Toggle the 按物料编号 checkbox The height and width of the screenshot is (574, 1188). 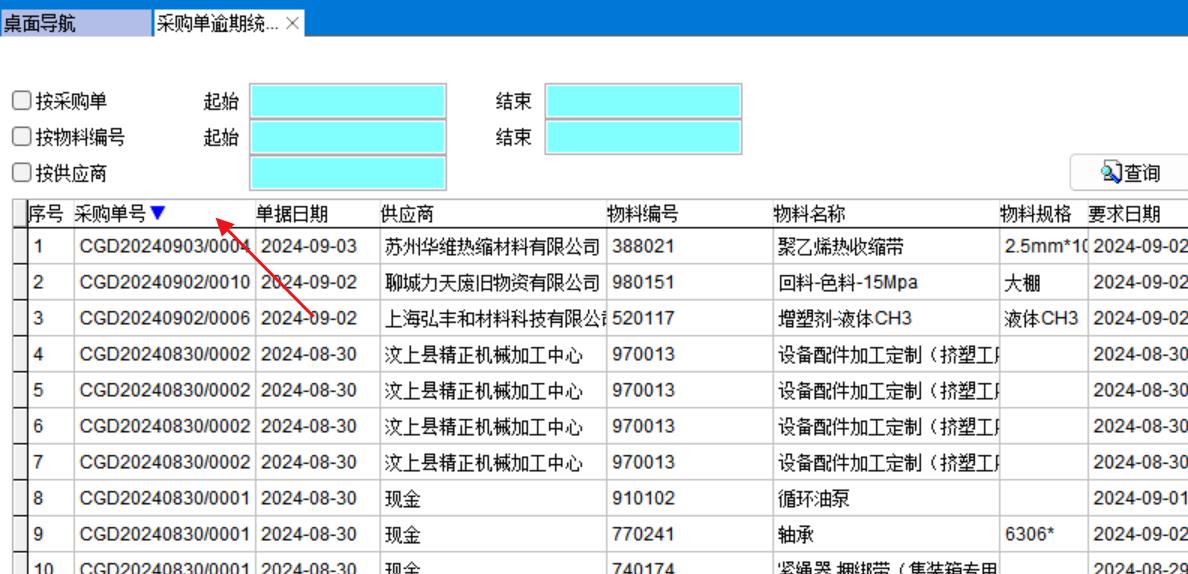21,137
